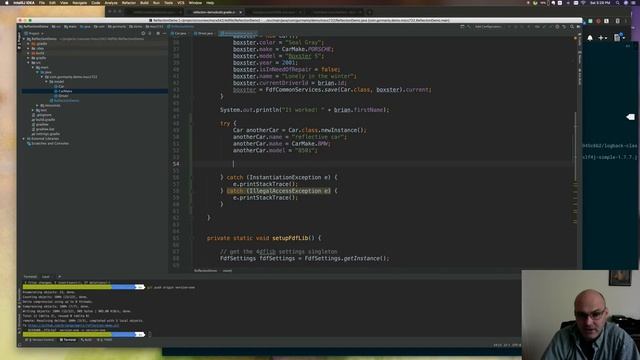Click the clock showing Sat time
640x360 pixels.
(x=600, y=3)
